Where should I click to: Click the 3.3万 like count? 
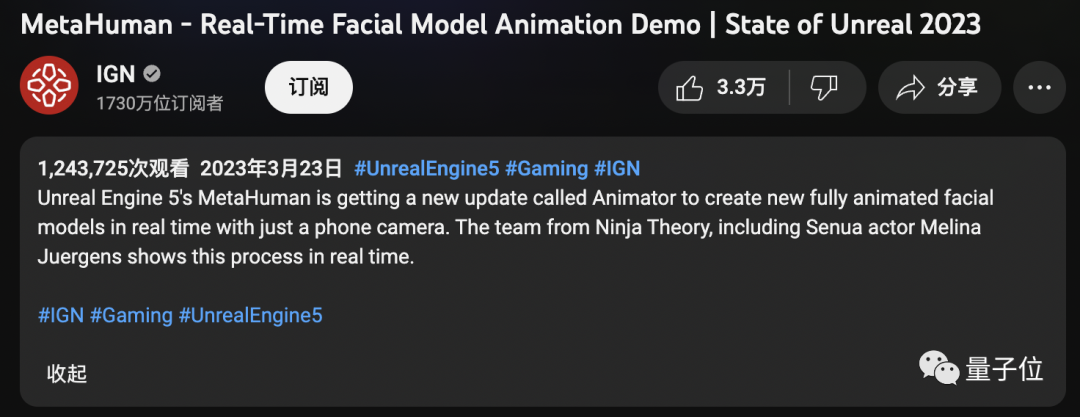click(741, 88)
